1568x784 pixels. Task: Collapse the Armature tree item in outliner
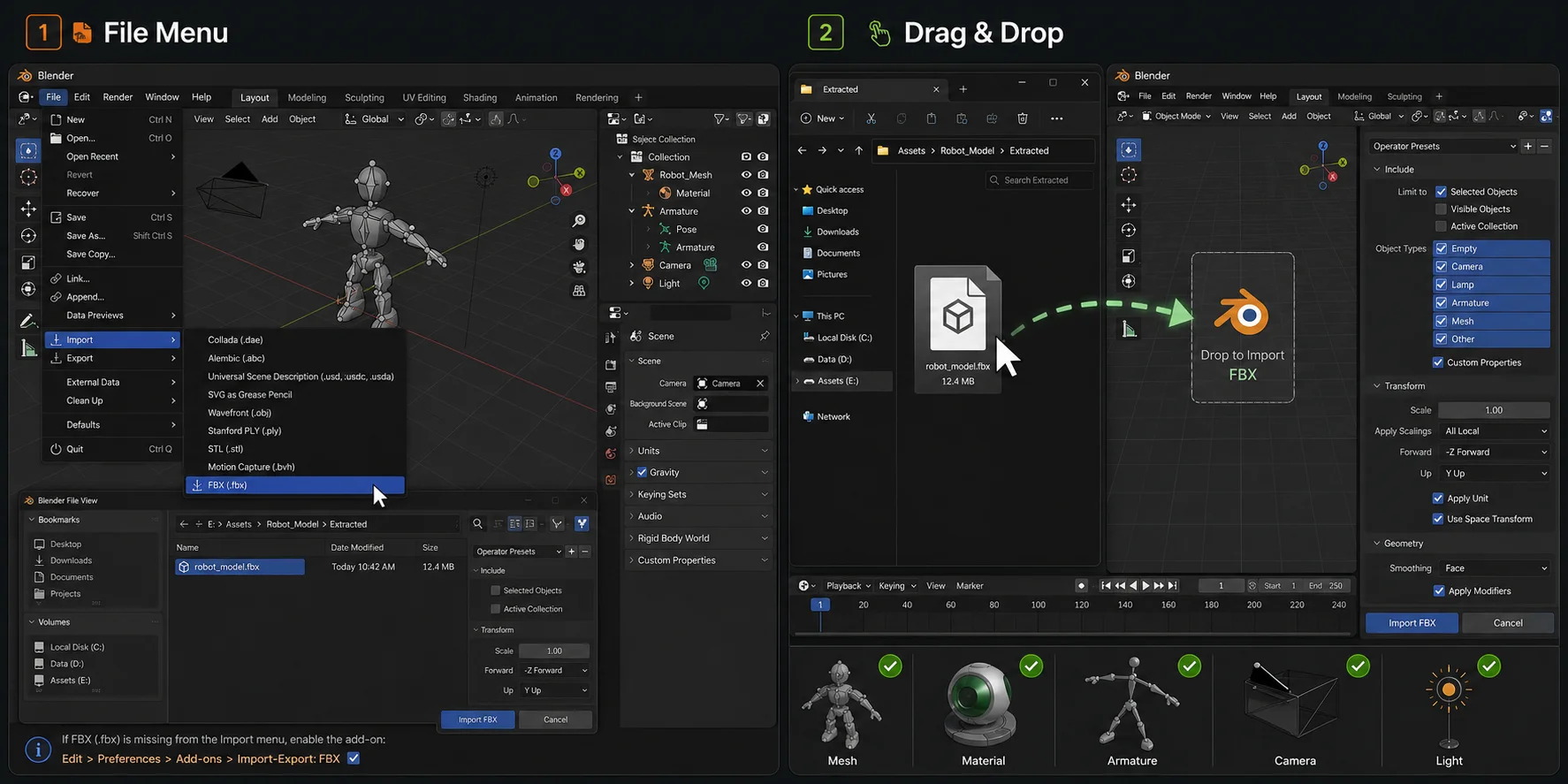click(x=631, y=211)
